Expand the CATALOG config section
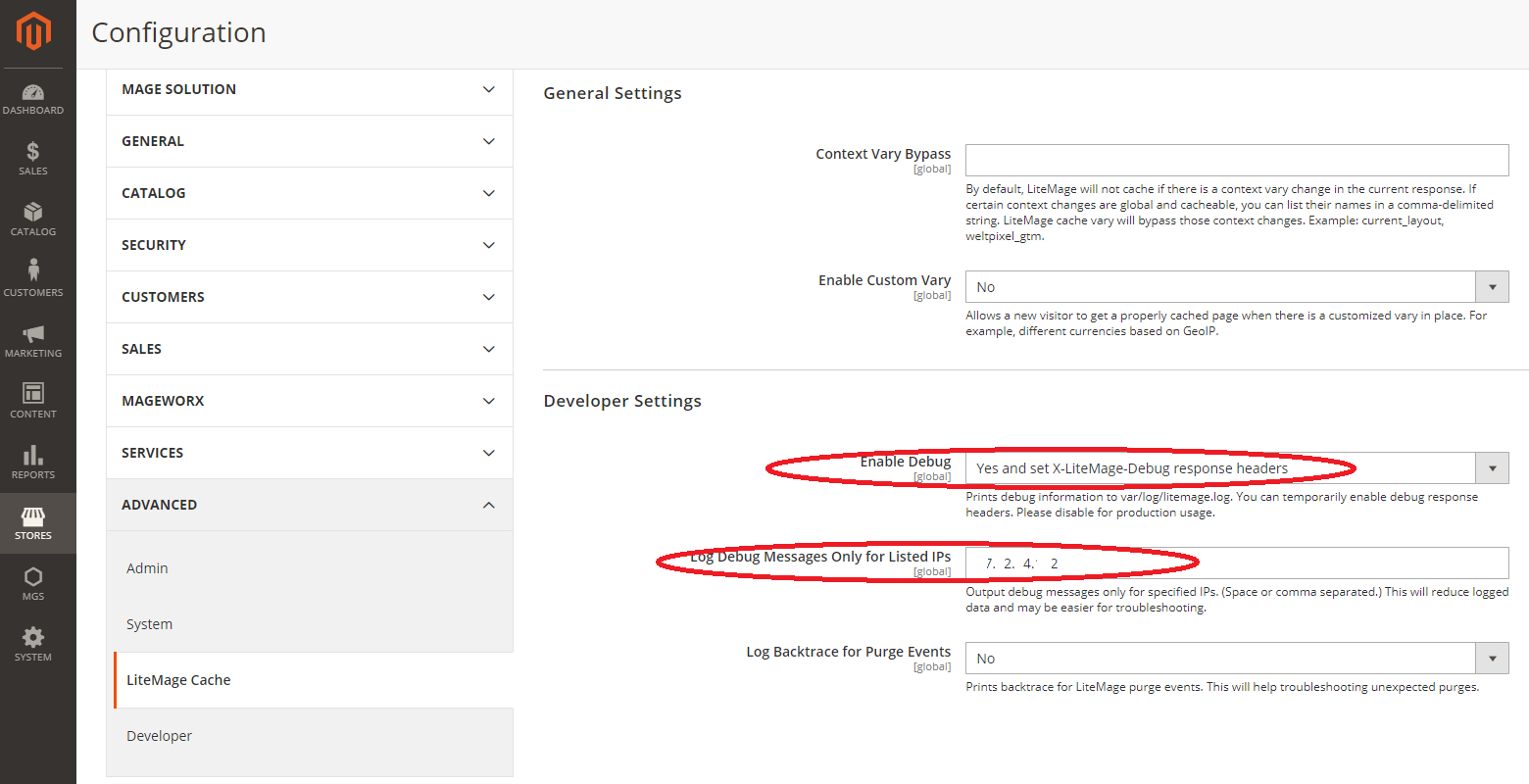Screen dimensions: 1529x784 pyautogui.click(x=310, y=193)
